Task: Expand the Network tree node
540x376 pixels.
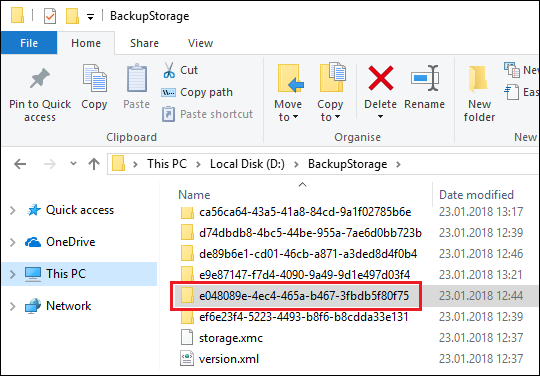Action: click(13, 306)
